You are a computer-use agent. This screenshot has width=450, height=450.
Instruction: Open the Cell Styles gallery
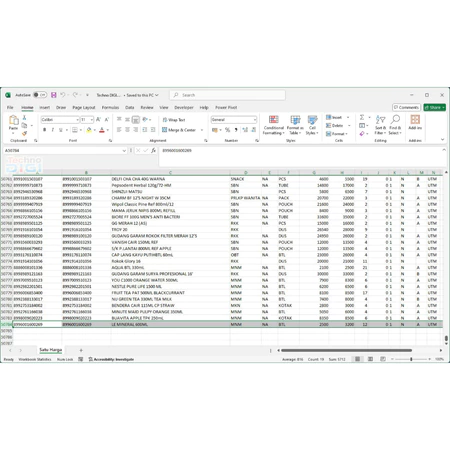click(312, 125)
